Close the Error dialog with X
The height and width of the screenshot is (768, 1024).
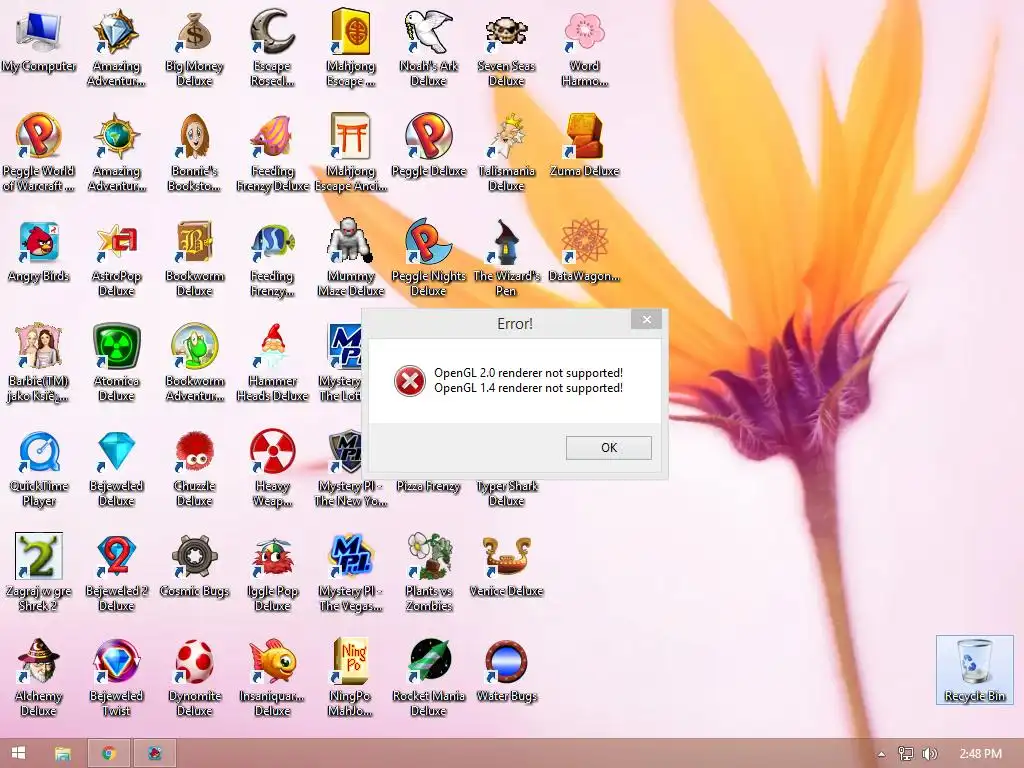pos(647,319)
